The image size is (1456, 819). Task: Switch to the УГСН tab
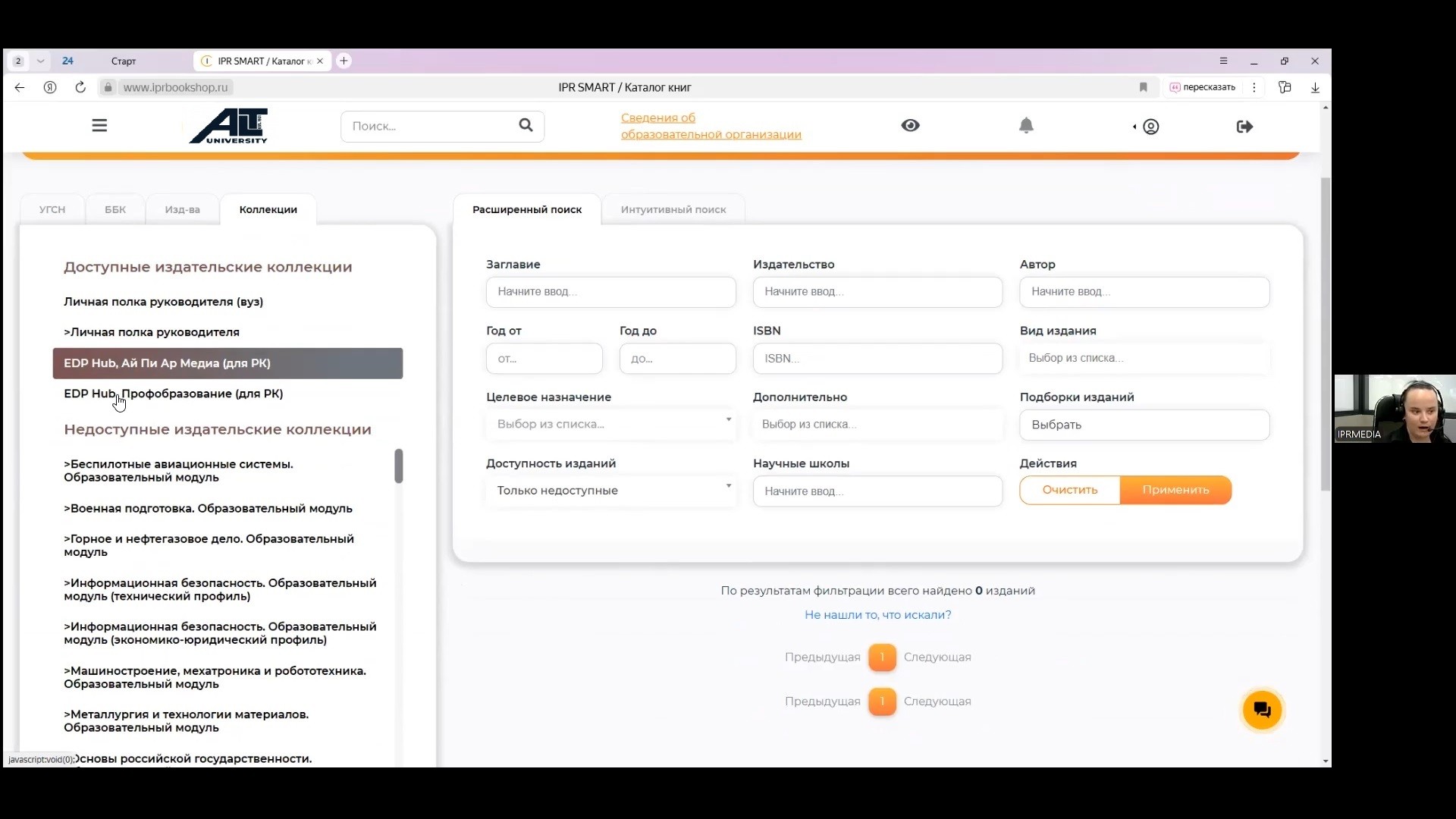point(52,210)
